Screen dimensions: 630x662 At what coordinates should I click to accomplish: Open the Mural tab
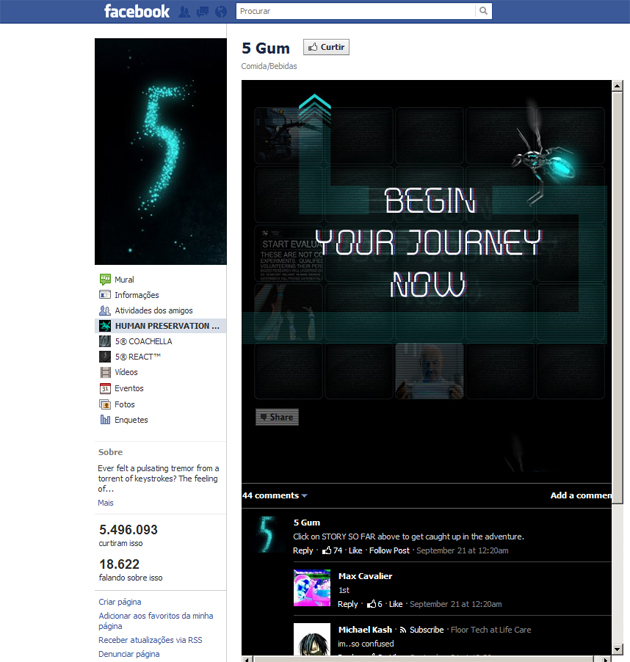(124, 279)
